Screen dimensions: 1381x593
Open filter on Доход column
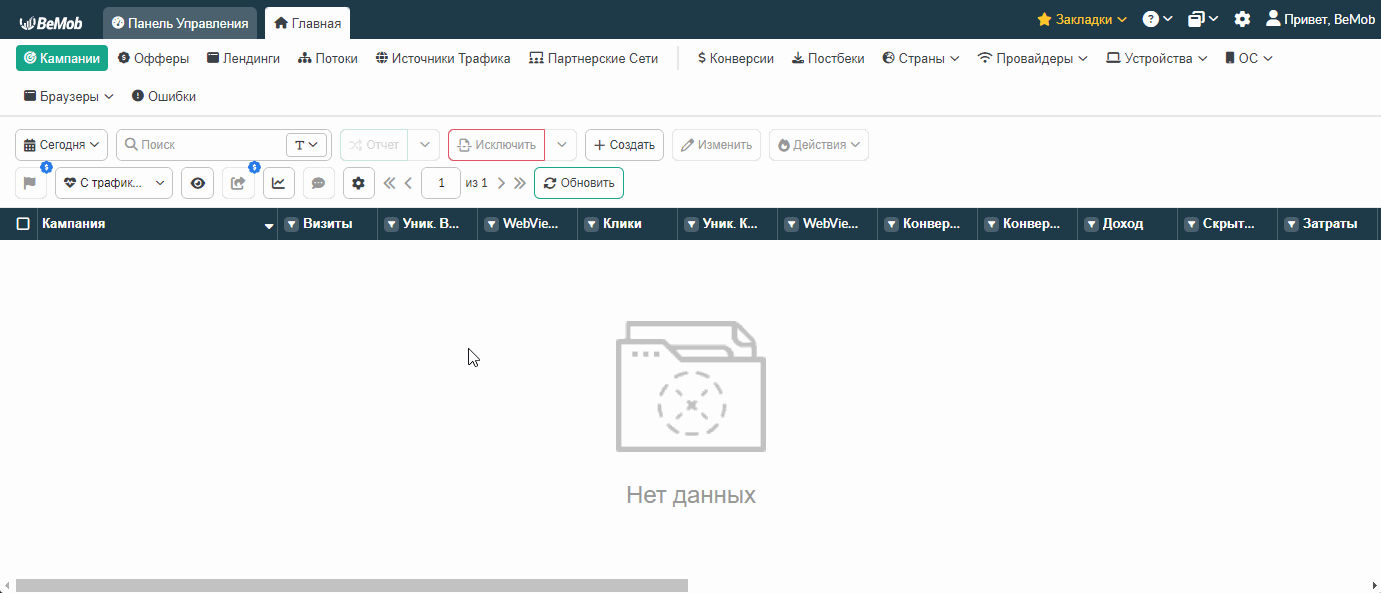pyautogui.click(x=1091, y=224)
